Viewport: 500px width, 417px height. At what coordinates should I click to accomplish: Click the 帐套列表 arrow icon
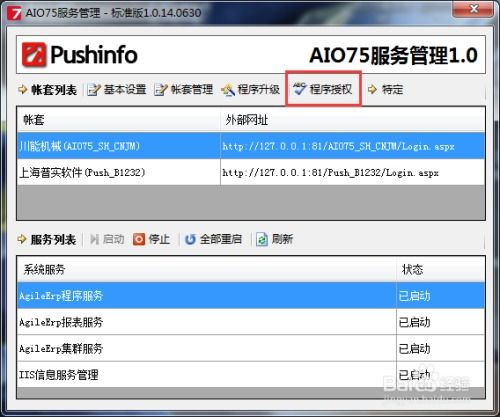pos(22,89)
